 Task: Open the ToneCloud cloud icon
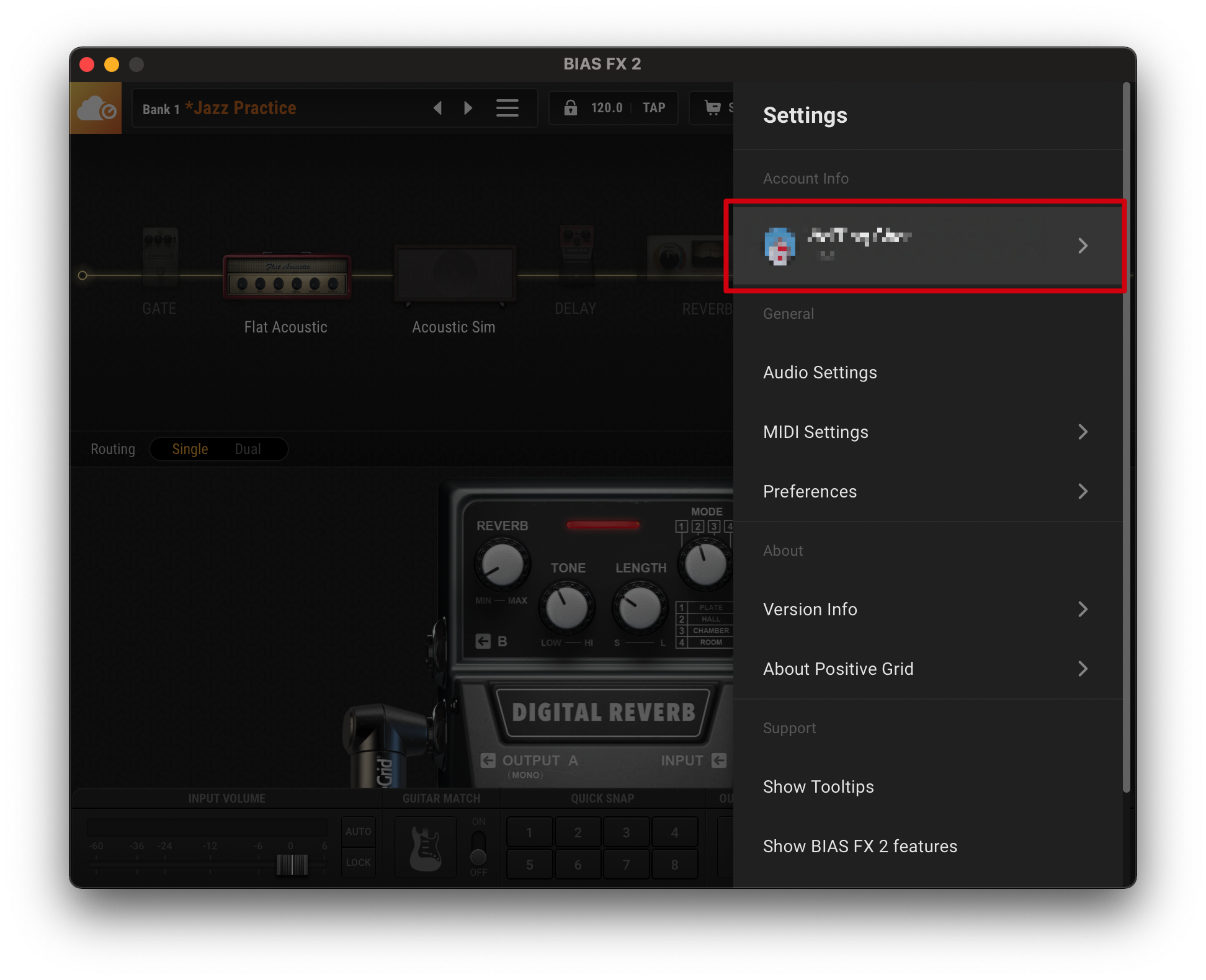(96, 108)
